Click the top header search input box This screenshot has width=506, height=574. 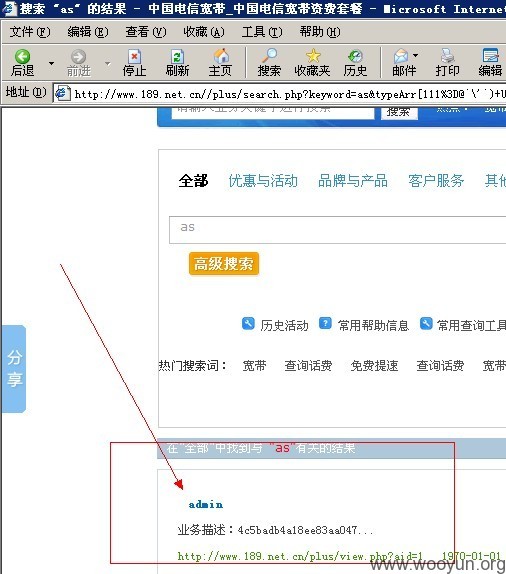[x=273, y=112]
